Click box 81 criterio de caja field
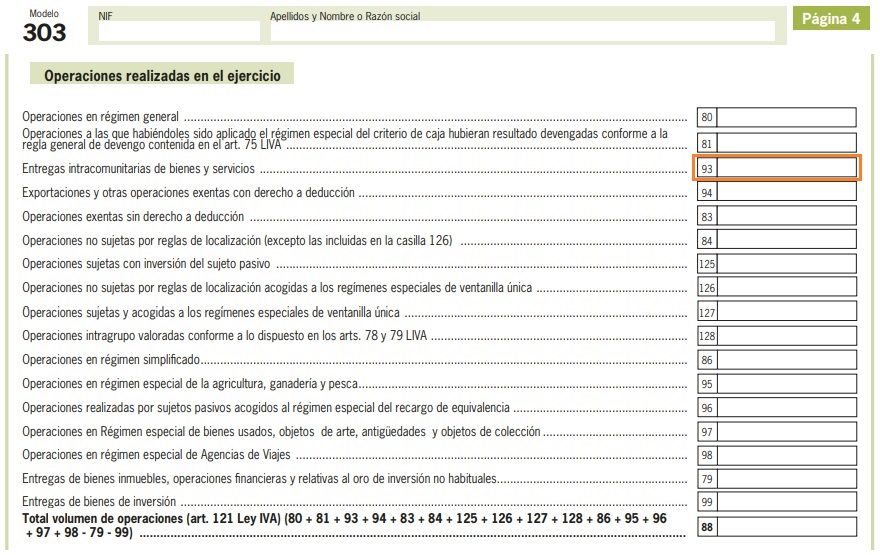This screenshot has height=555, width=880. tap(786, 143)
